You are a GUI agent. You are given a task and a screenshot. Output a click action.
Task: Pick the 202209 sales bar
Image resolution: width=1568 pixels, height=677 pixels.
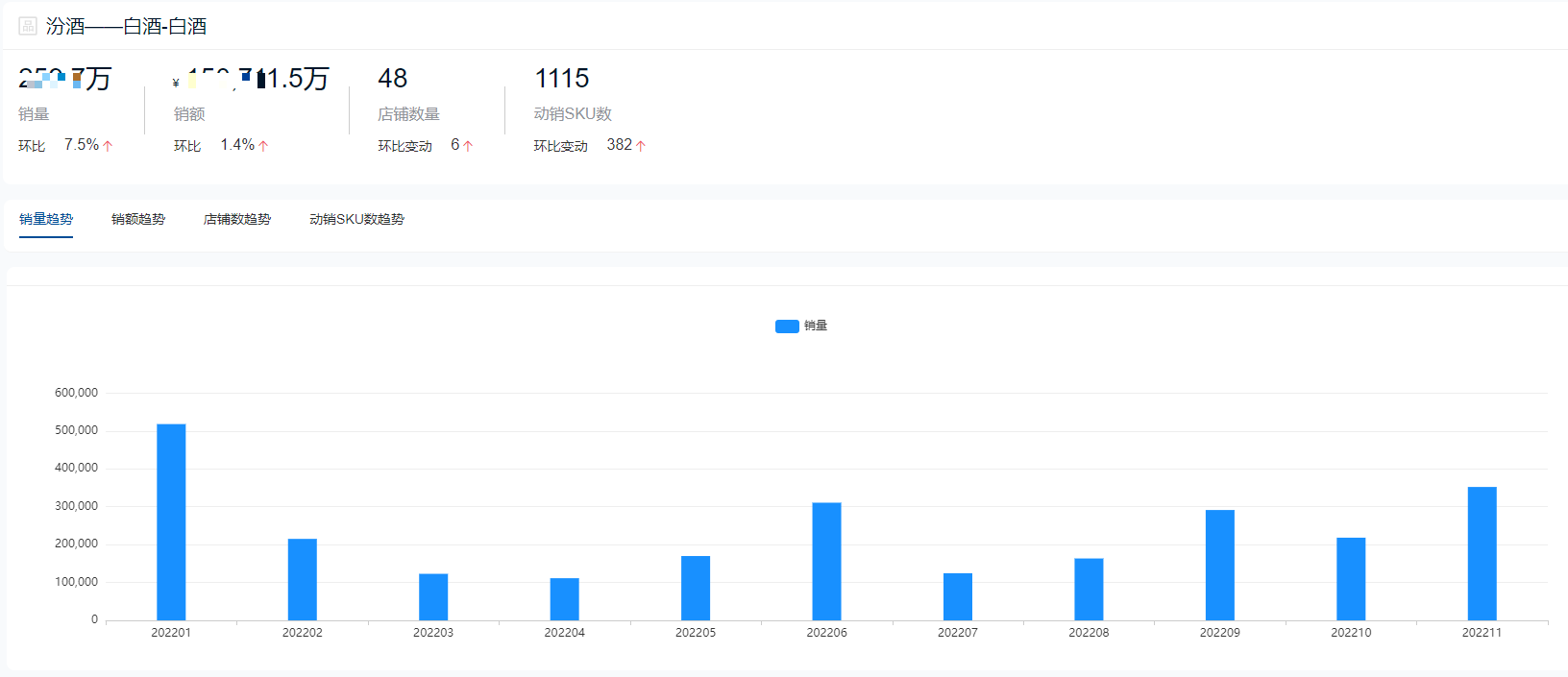pyautogui.click(x=1219, y=566)
